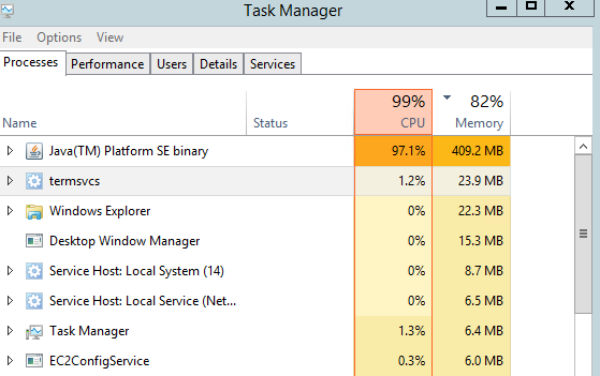Click the termsvcs gear icon
Image resolution: width=600 pixels, height=376 pixels.
34,181
